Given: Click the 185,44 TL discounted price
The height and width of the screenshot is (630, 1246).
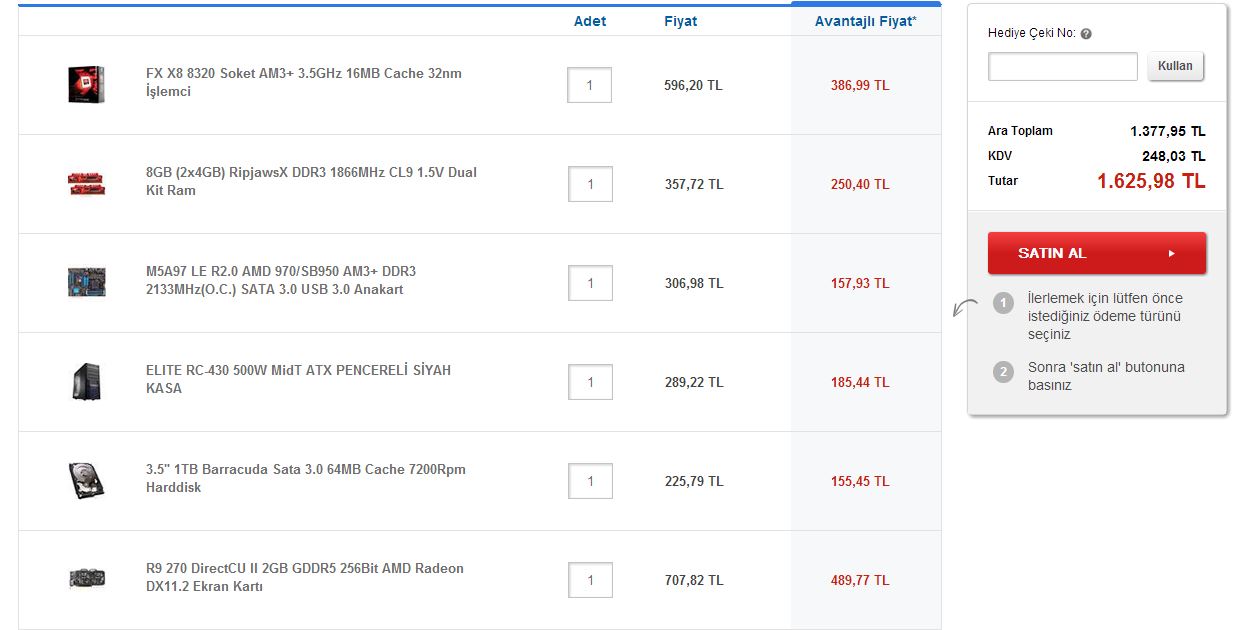Looking at the screenshot, I should click(860, 382).
